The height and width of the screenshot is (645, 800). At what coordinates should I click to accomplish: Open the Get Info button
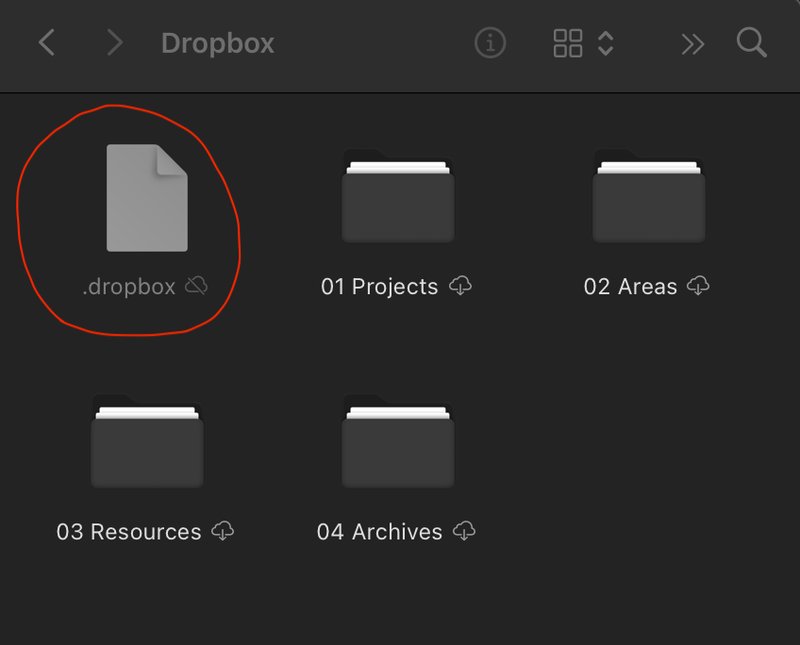[x=490, y=42]
